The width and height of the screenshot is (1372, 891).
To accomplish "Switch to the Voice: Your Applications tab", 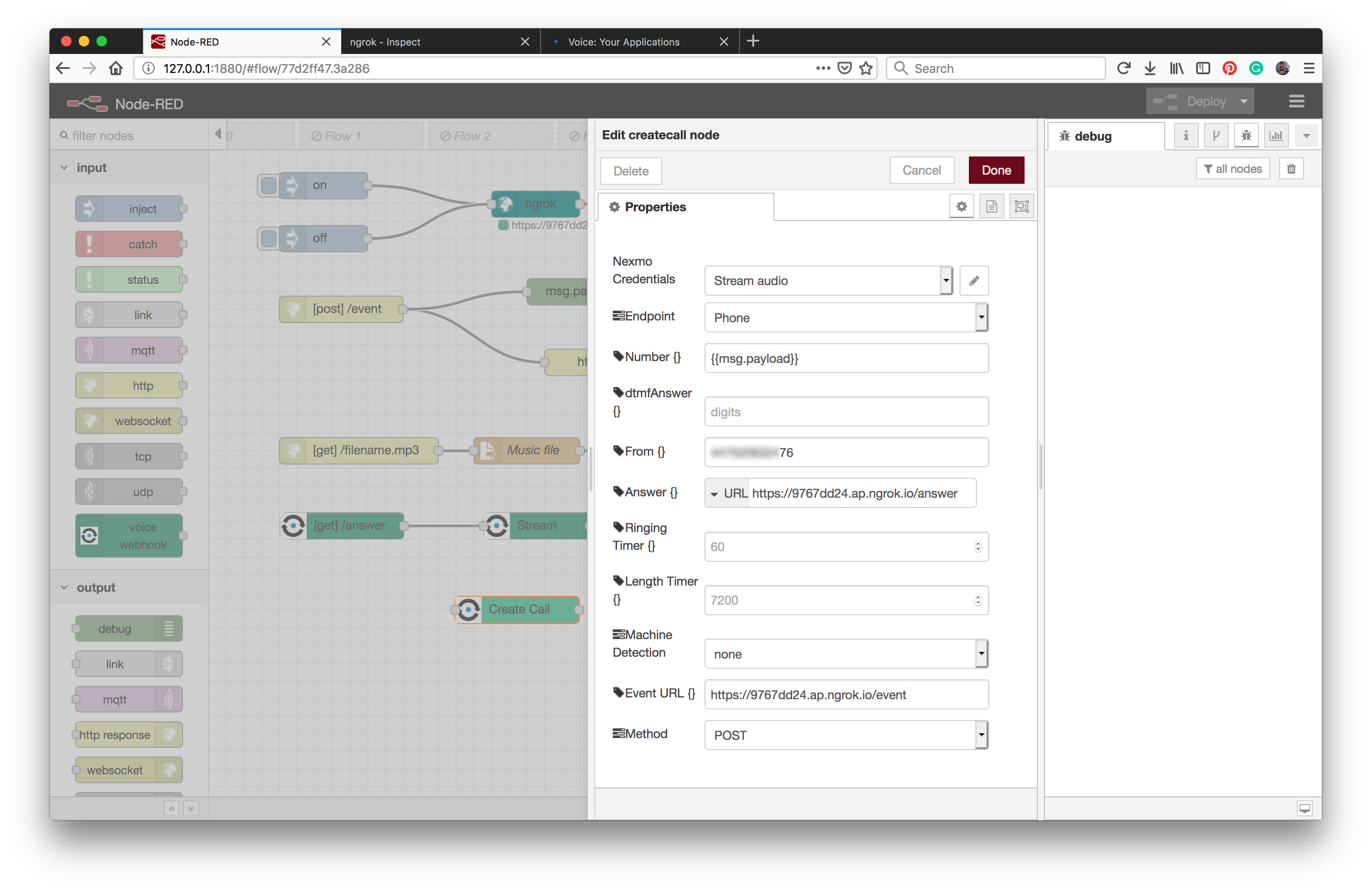I will tap(640, 42).
